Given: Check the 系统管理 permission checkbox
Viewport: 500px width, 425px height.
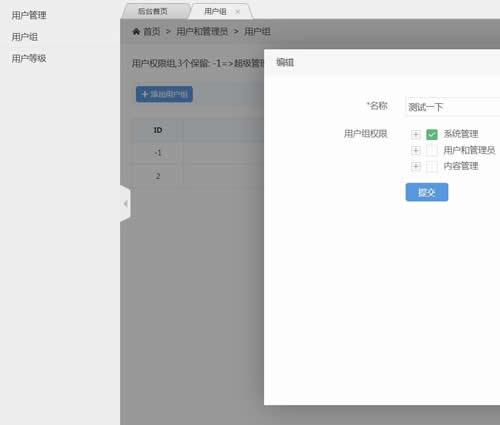Looking at the screenshot, I should [432, 134].
